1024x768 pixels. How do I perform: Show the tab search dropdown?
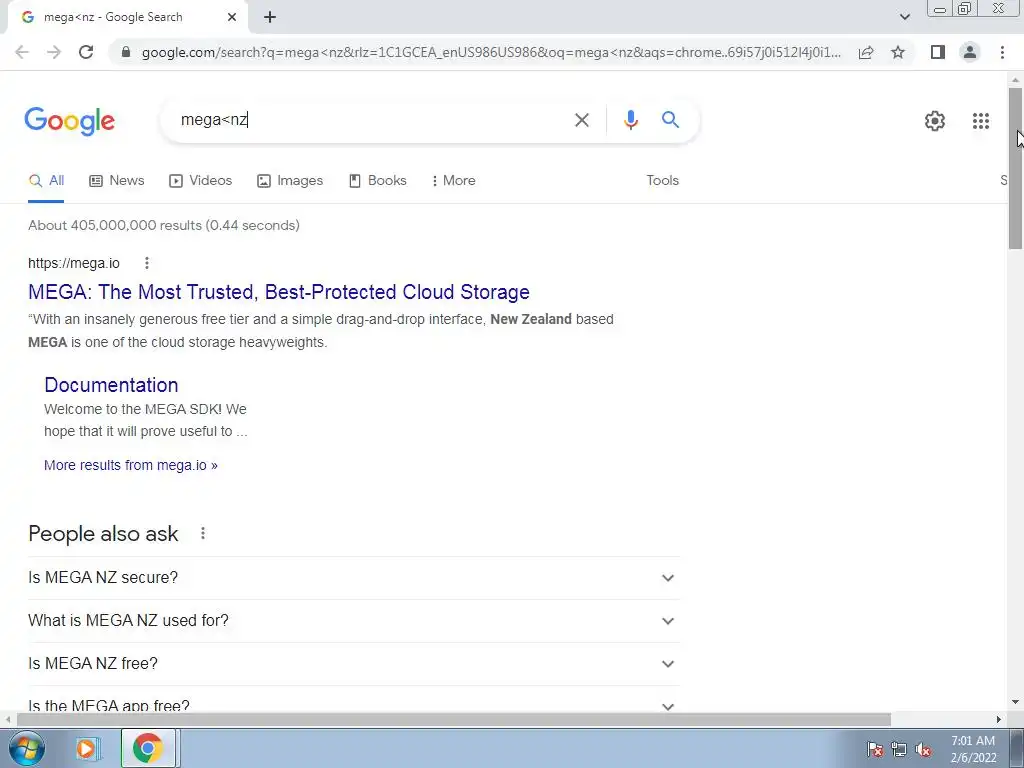(904, 17)
